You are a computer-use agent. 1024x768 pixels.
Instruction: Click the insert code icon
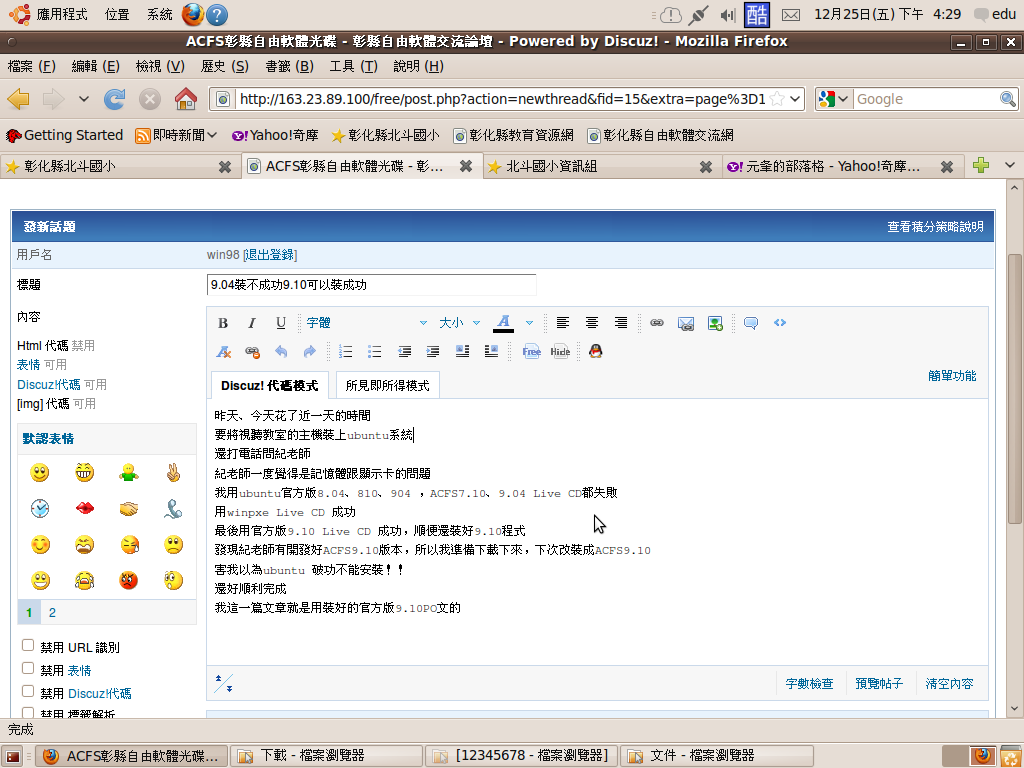pos(780,323)
